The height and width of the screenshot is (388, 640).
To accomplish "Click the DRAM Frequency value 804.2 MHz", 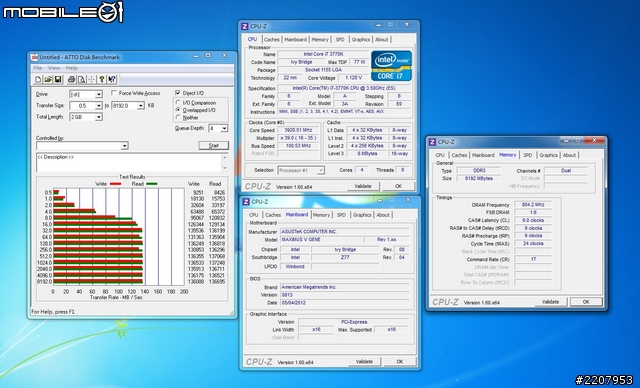I will click(x=533, y=205).
